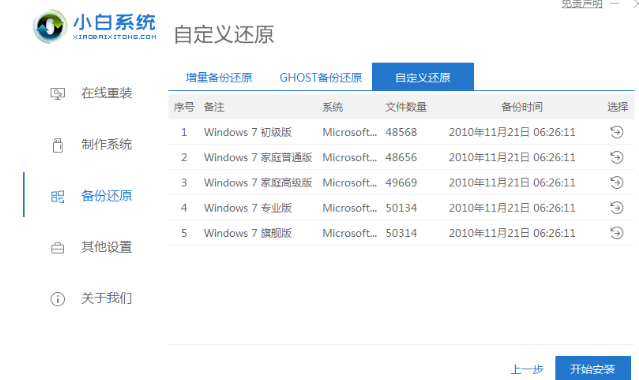
Task: Select the 自定义还原 tab
Action: [423, 77]
